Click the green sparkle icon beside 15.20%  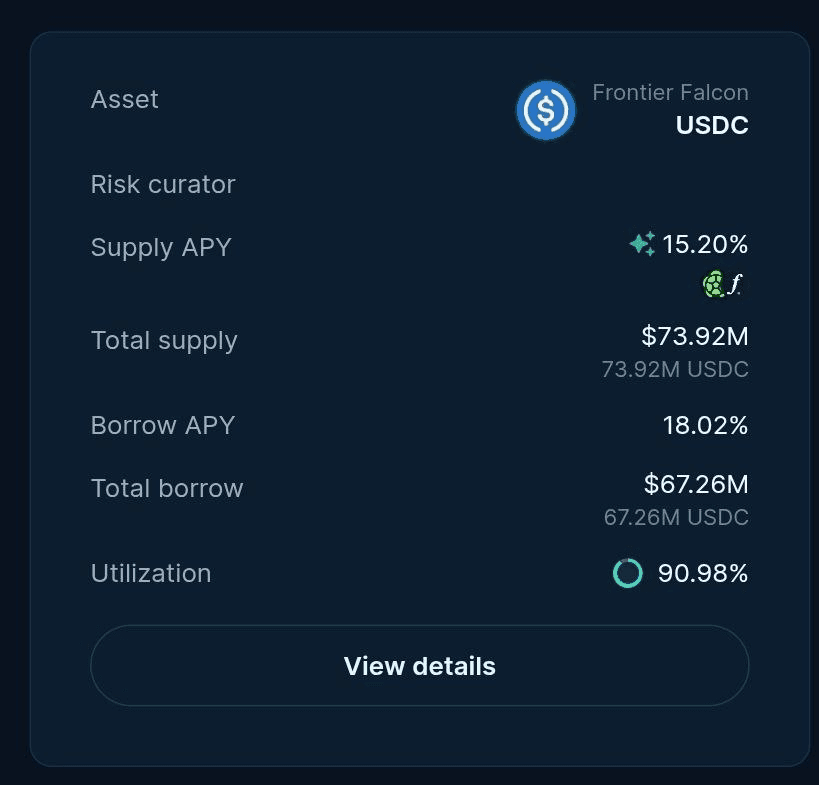642,244
